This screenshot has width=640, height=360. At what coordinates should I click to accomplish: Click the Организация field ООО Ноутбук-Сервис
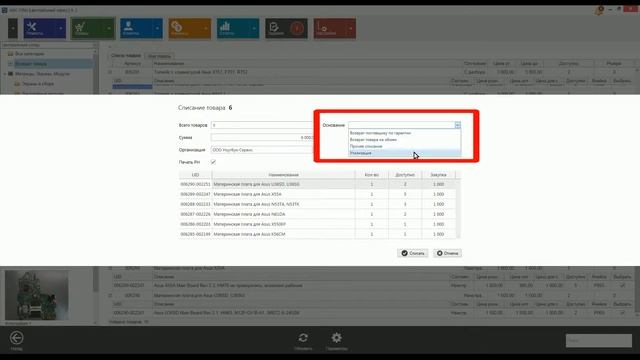(x=262, y=150)
